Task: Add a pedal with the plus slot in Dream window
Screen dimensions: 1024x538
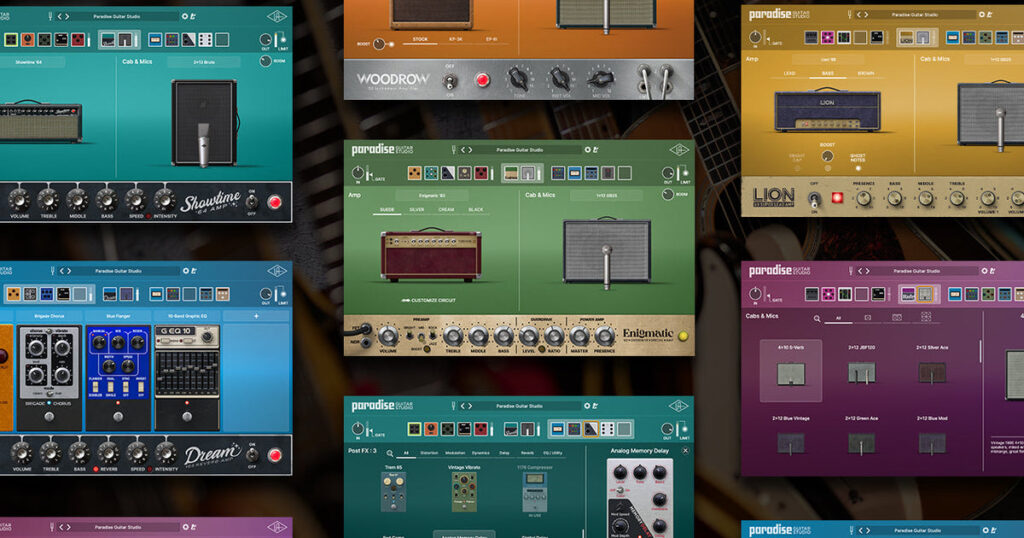Action: pyautogui.click(x=256, y=316)
